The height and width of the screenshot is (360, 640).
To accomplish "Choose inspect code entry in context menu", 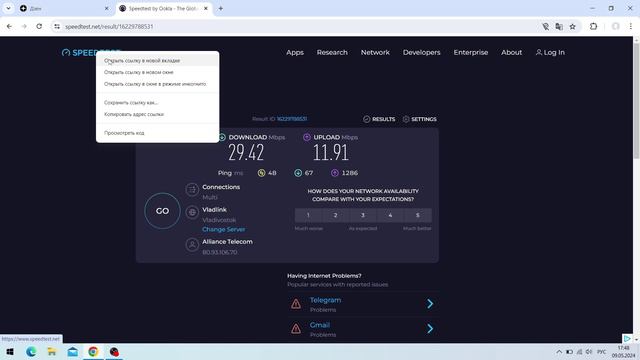I will (x=157, y=133).
